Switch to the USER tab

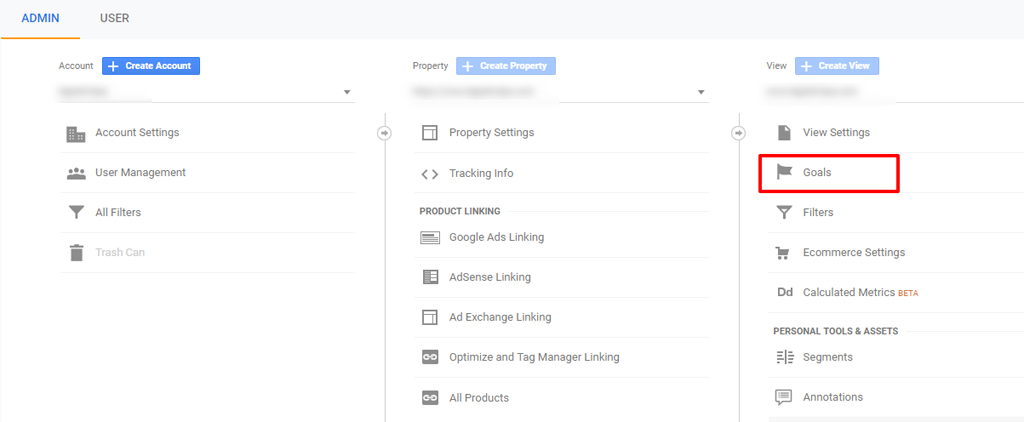(114, 18)
